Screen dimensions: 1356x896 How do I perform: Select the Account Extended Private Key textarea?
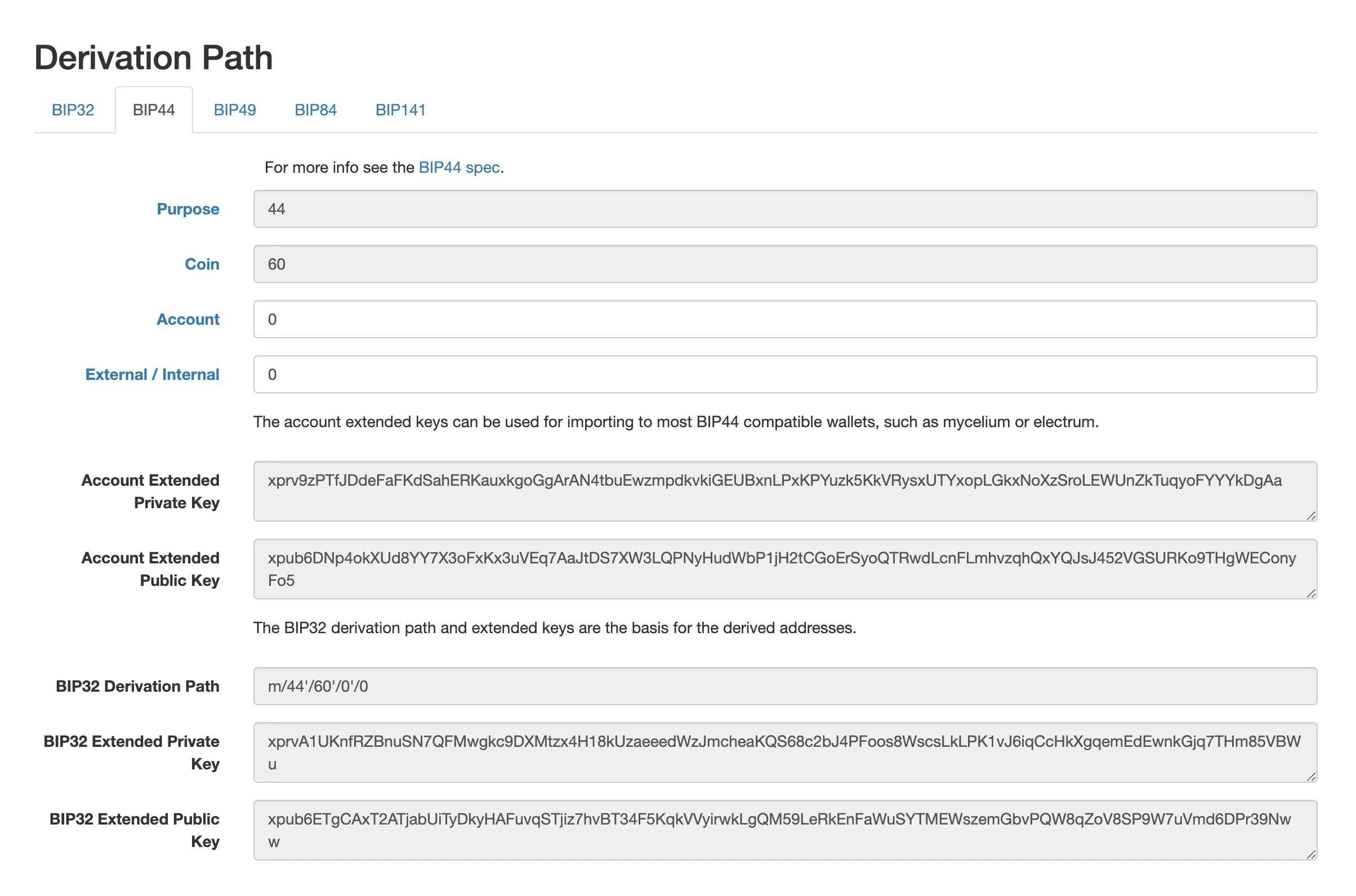[x=786, y=491]
